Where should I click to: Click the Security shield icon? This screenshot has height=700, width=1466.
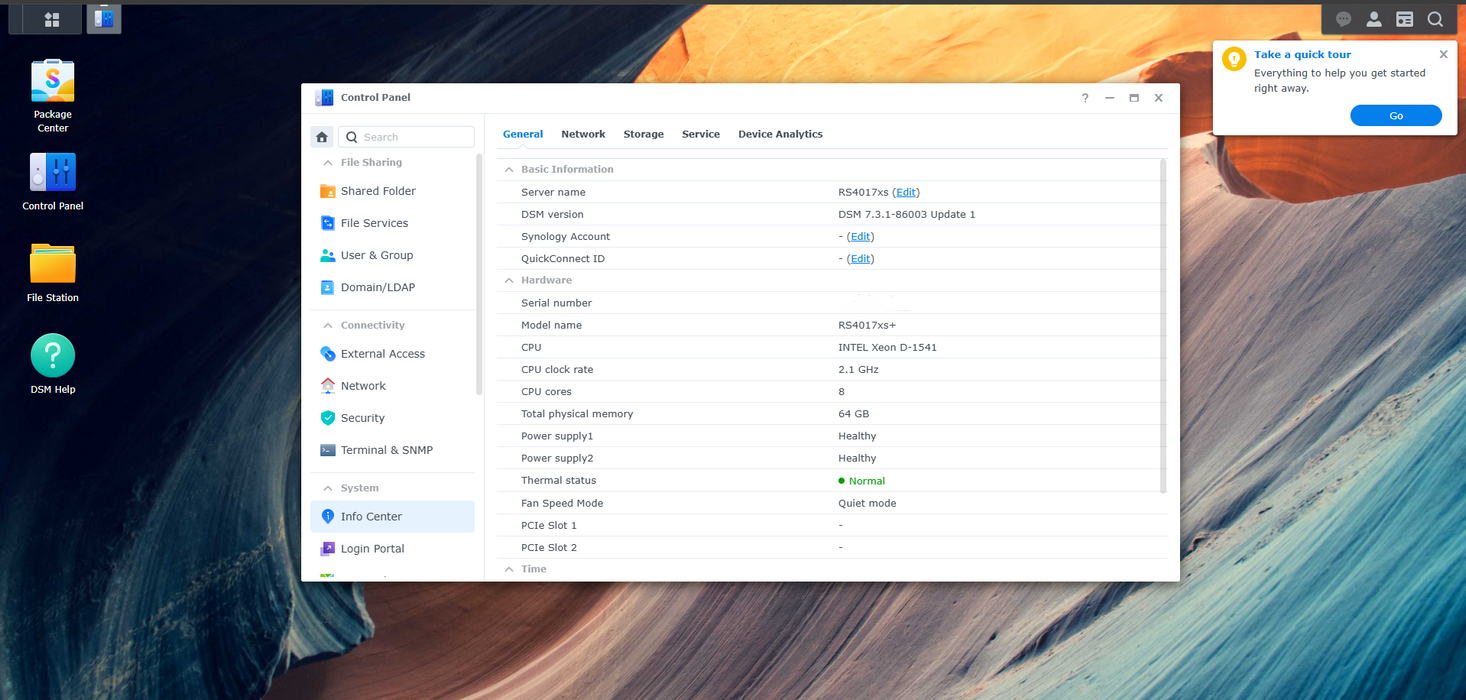pyautogui.click(x=327, y=418)
